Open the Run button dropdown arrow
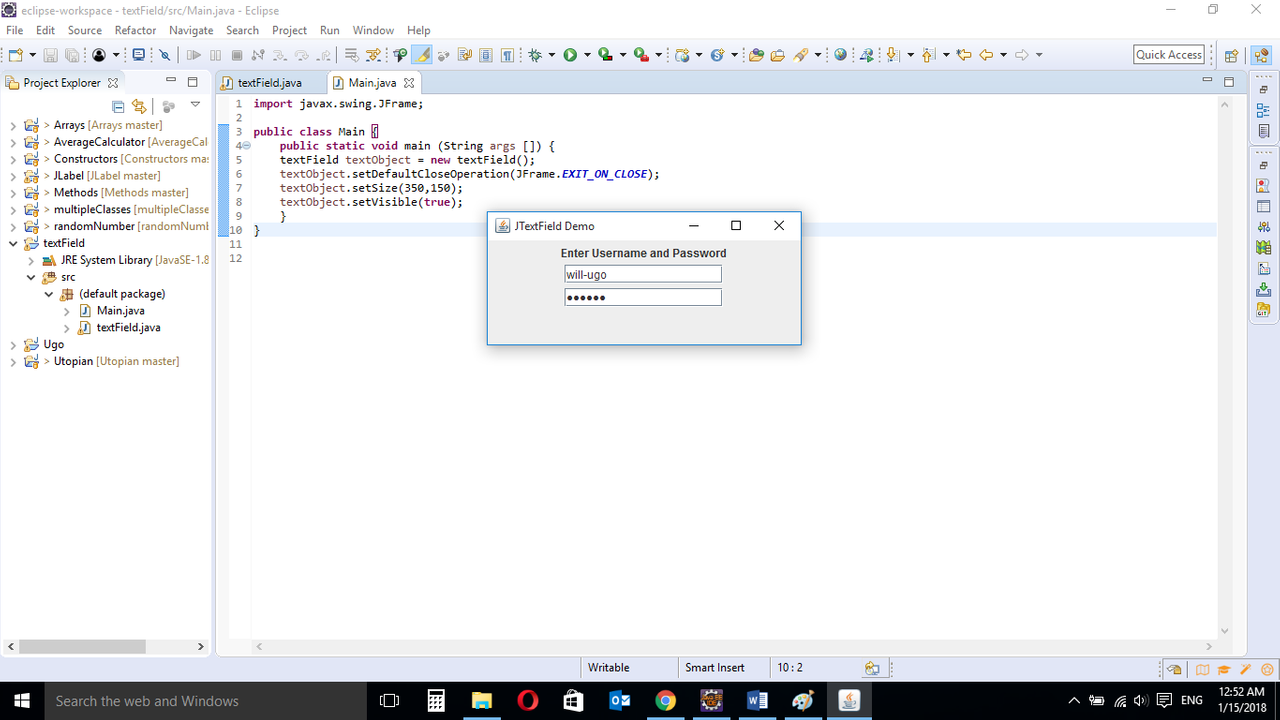 (585, 54)
